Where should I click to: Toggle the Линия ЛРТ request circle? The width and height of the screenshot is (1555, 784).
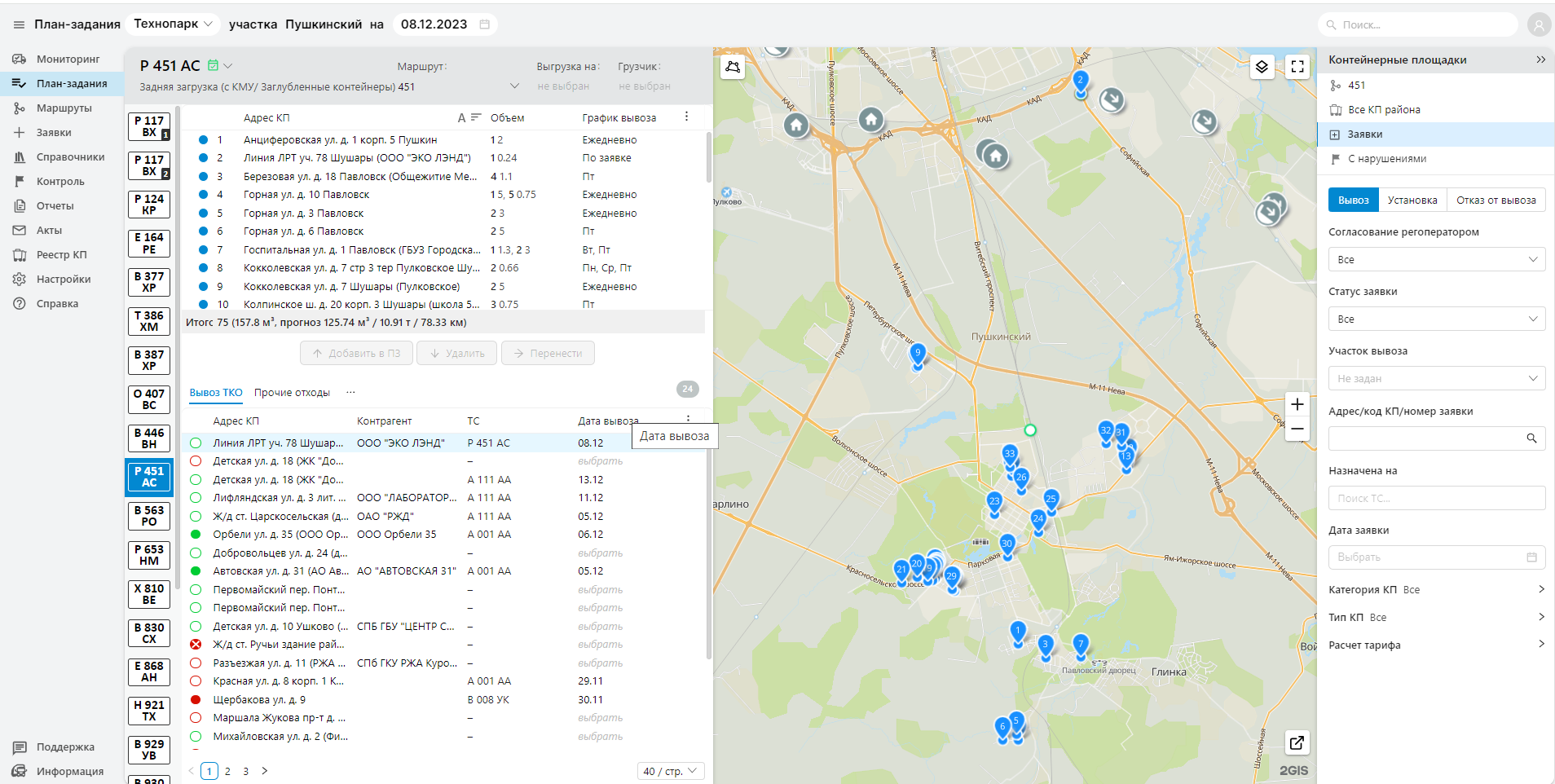196,443
